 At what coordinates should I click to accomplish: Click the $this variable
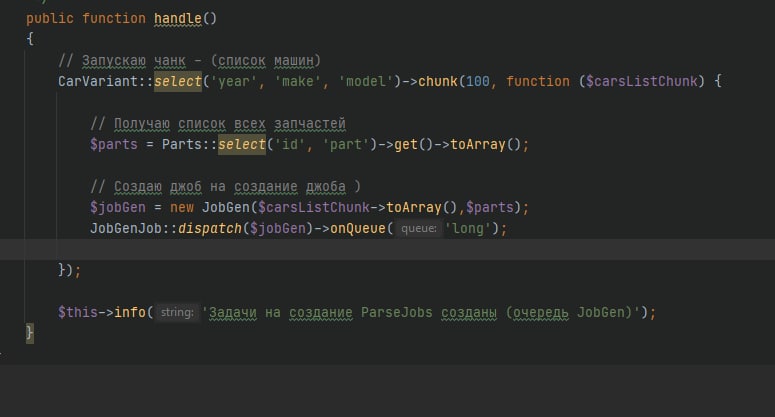[78, 312]
